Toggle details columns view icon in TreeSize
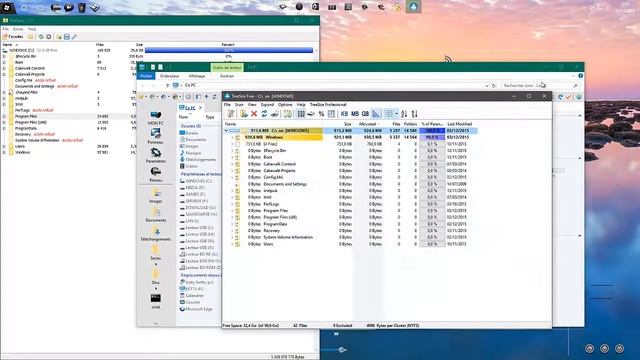The height and width of the screenshot is (360, 640). [x=389, y=114]
